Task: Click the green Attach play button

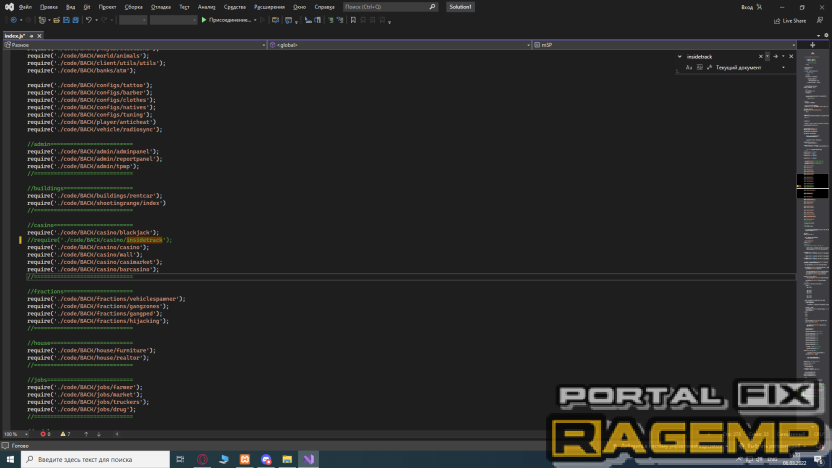Action: pyautogui.click(x=204, y=20)
